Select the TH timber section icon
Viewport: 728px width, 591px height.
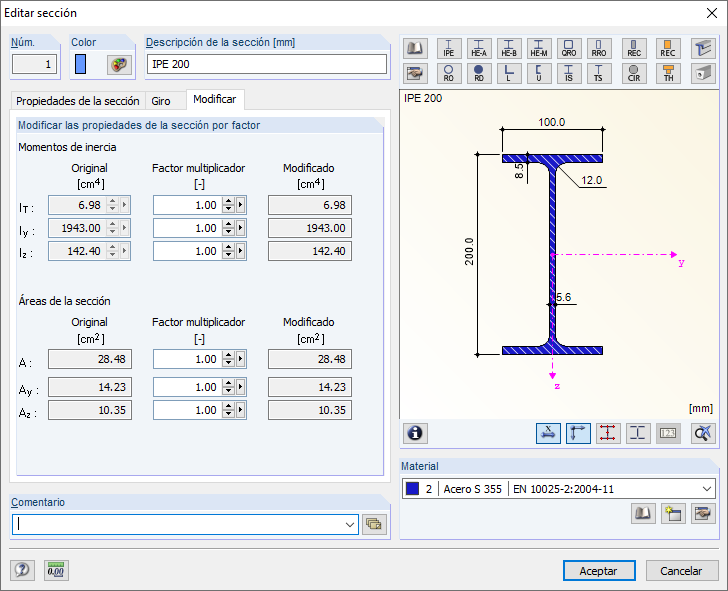click(x=668, y=73)
